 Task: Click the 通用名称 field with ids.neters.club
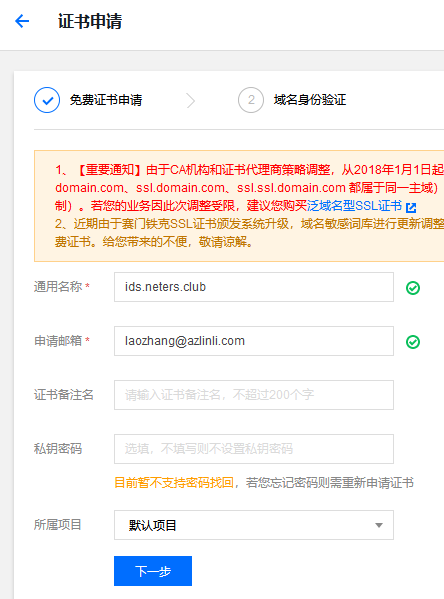[x=254, y=287]
